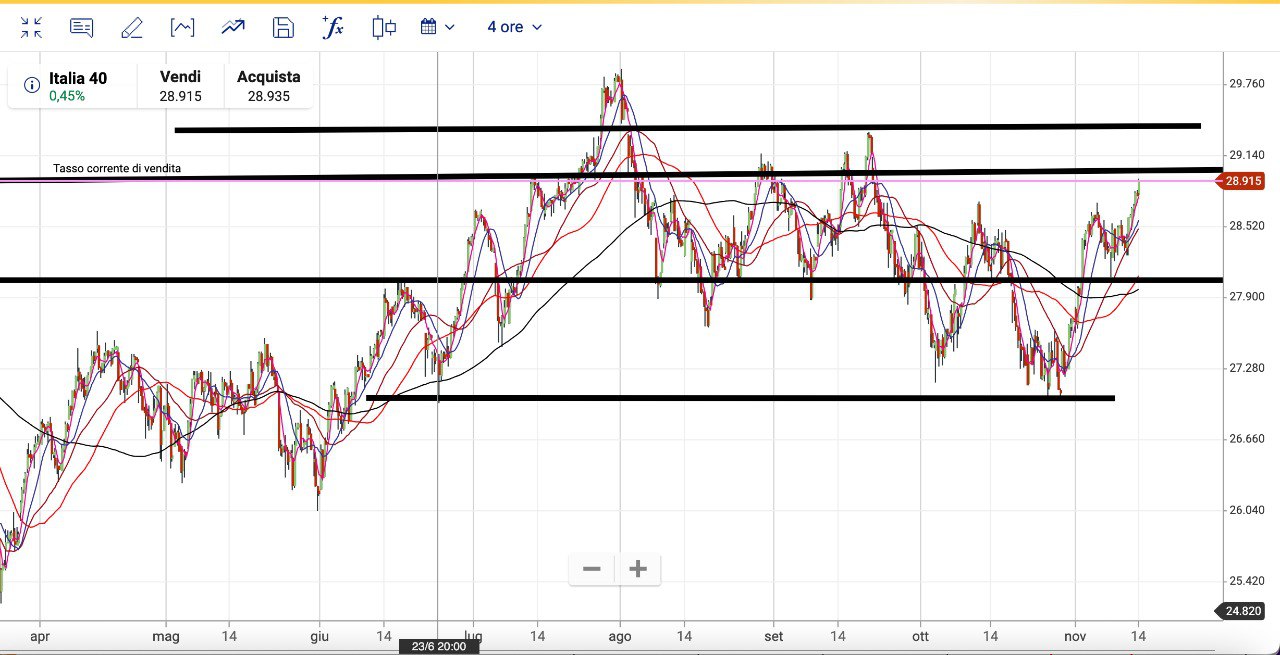Open the comments speech bubble tool
Screen dimensions: 1280x655
pos(81,27)
